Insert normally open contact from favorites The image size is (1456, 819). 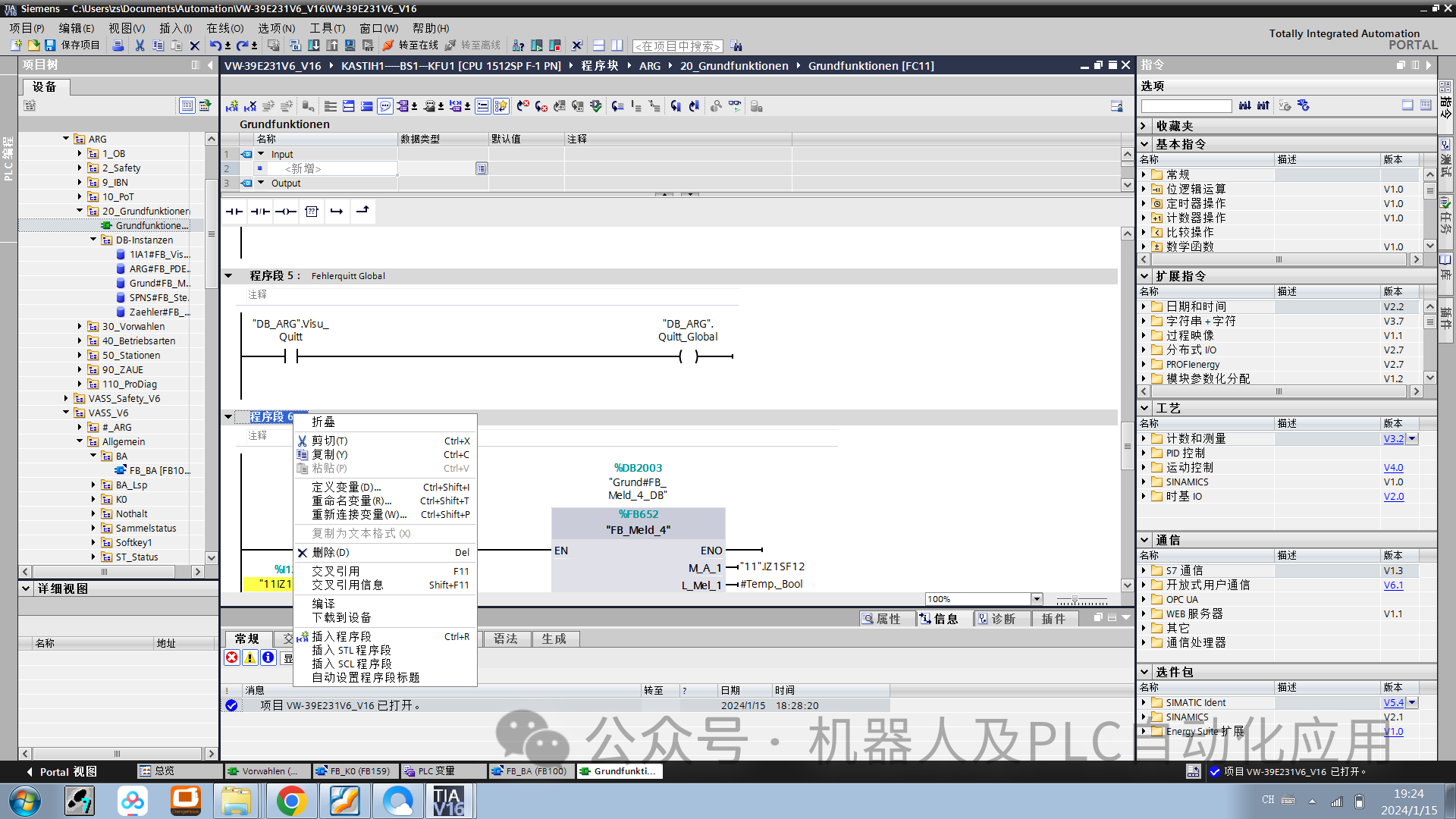point(234,212)
